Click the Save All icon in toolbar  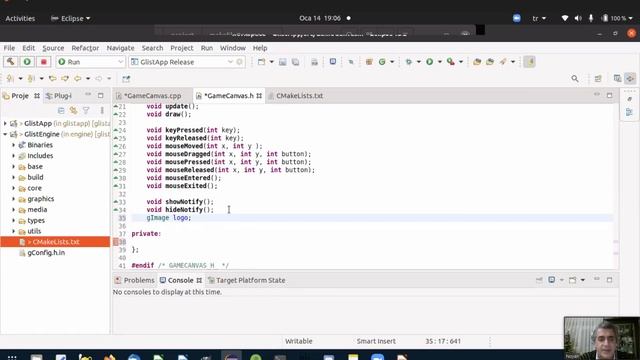[295, 62]
